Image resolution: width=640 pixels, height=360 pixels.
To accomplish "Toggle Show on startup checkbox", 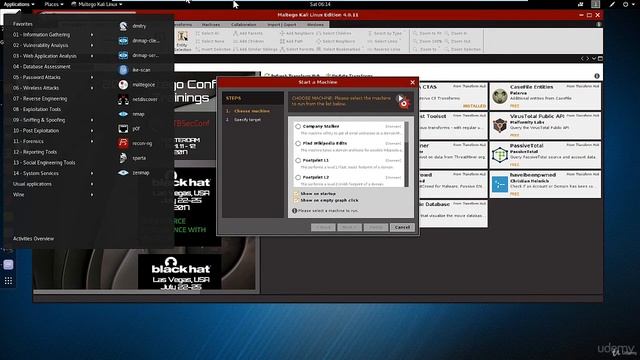I will [296, 193].
